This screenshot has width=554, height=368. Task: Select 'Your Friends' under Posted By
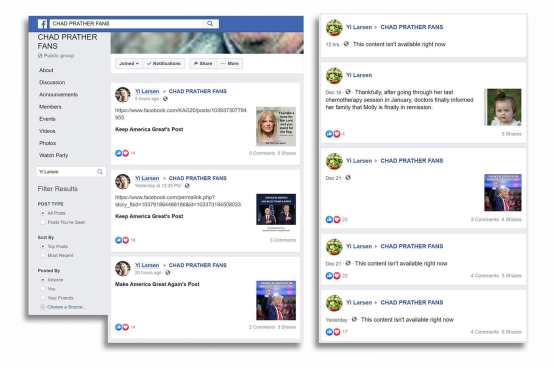click(43, 298)
